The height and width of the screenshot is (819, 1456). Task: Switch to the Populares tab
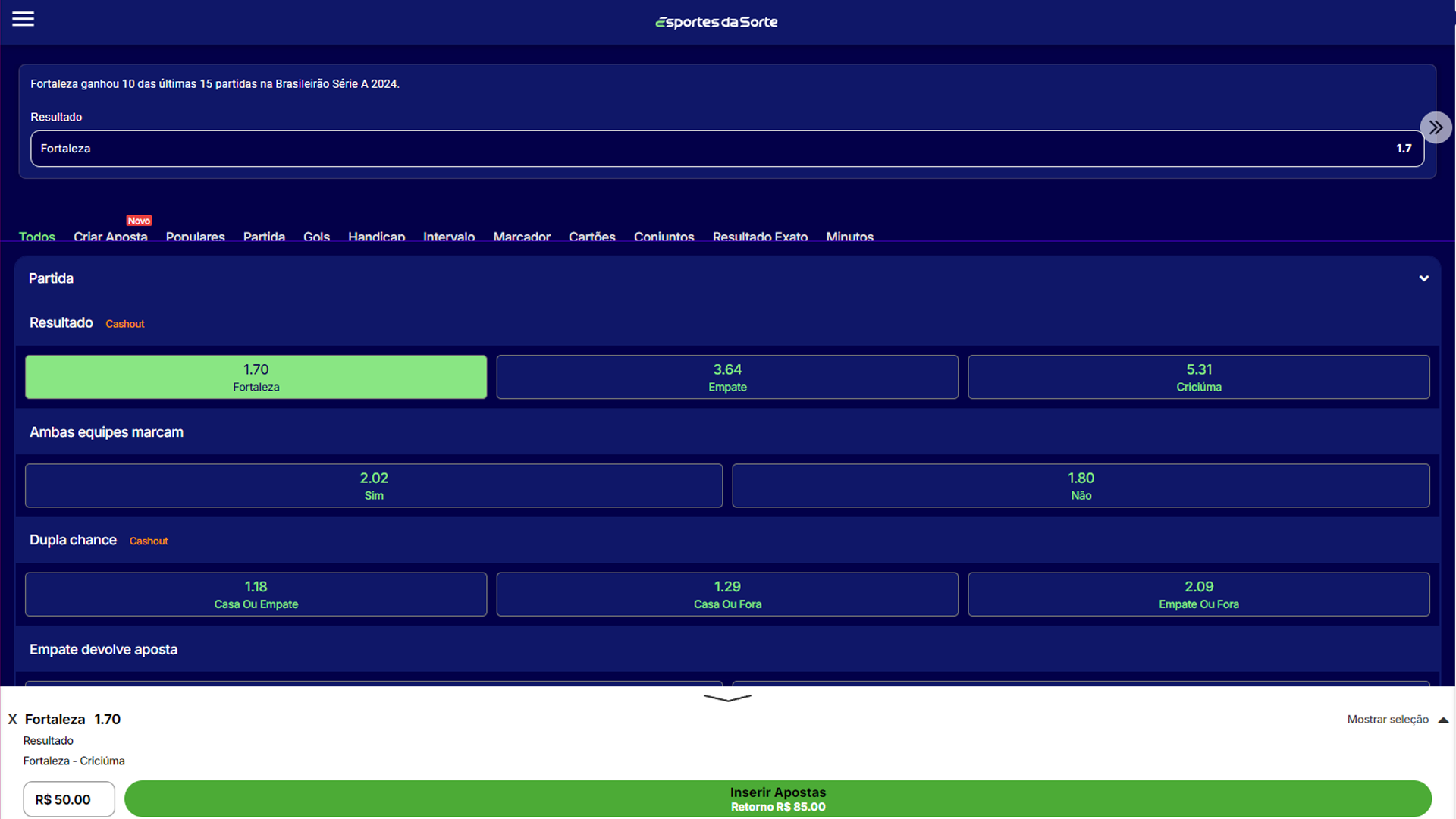pyautogui.click(x=196, y=237)
